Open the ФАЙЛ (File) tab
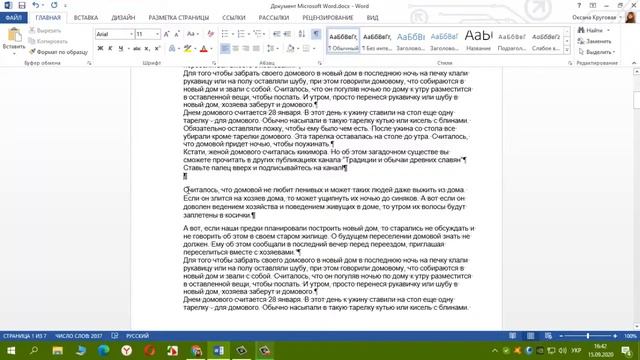 (x=13, y=18)
